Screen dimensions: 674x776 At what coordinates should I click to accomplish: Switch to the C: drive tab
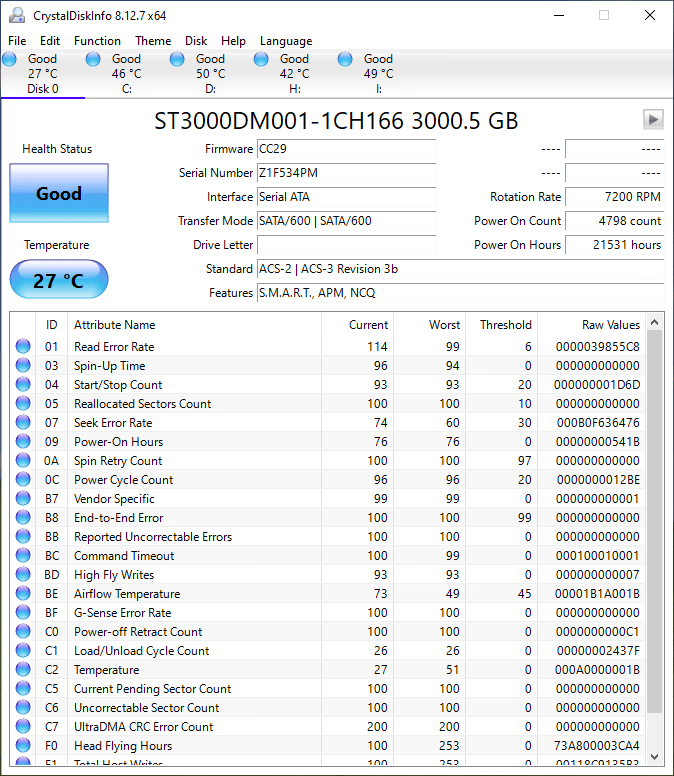click(127, 74)
